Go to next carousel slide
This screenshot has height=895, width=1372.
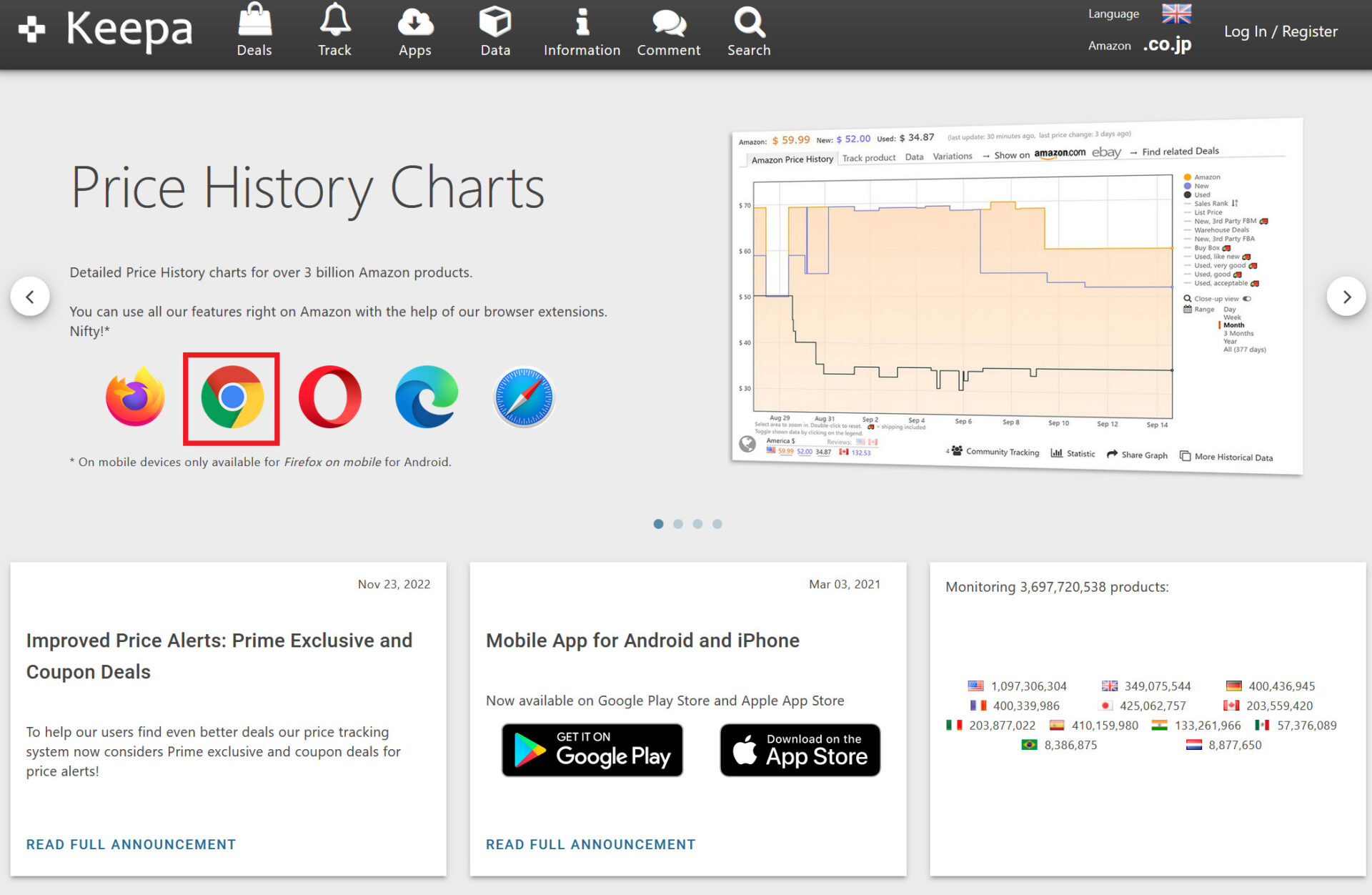(1346, 297)
